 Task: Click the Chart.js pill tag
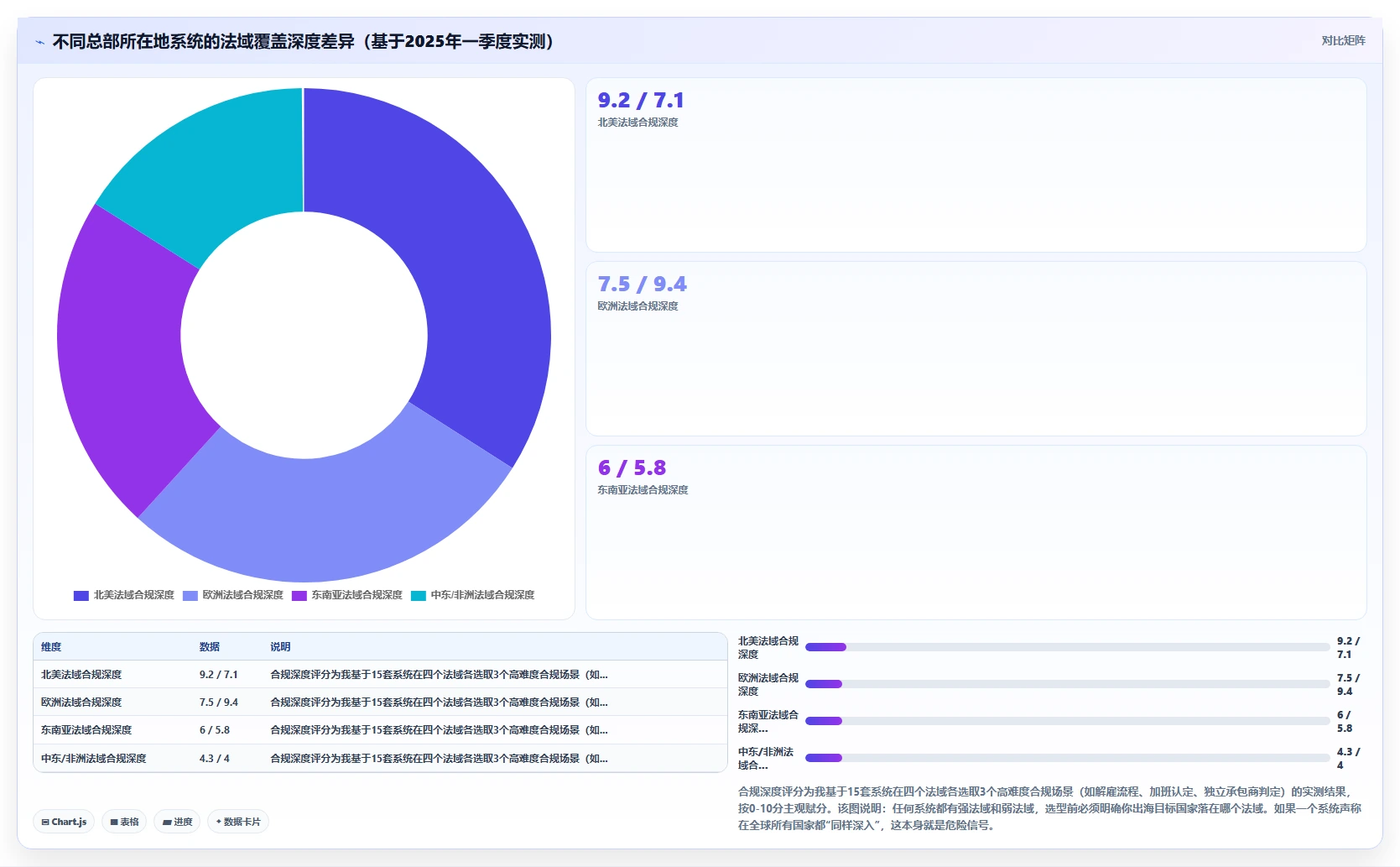64,822
